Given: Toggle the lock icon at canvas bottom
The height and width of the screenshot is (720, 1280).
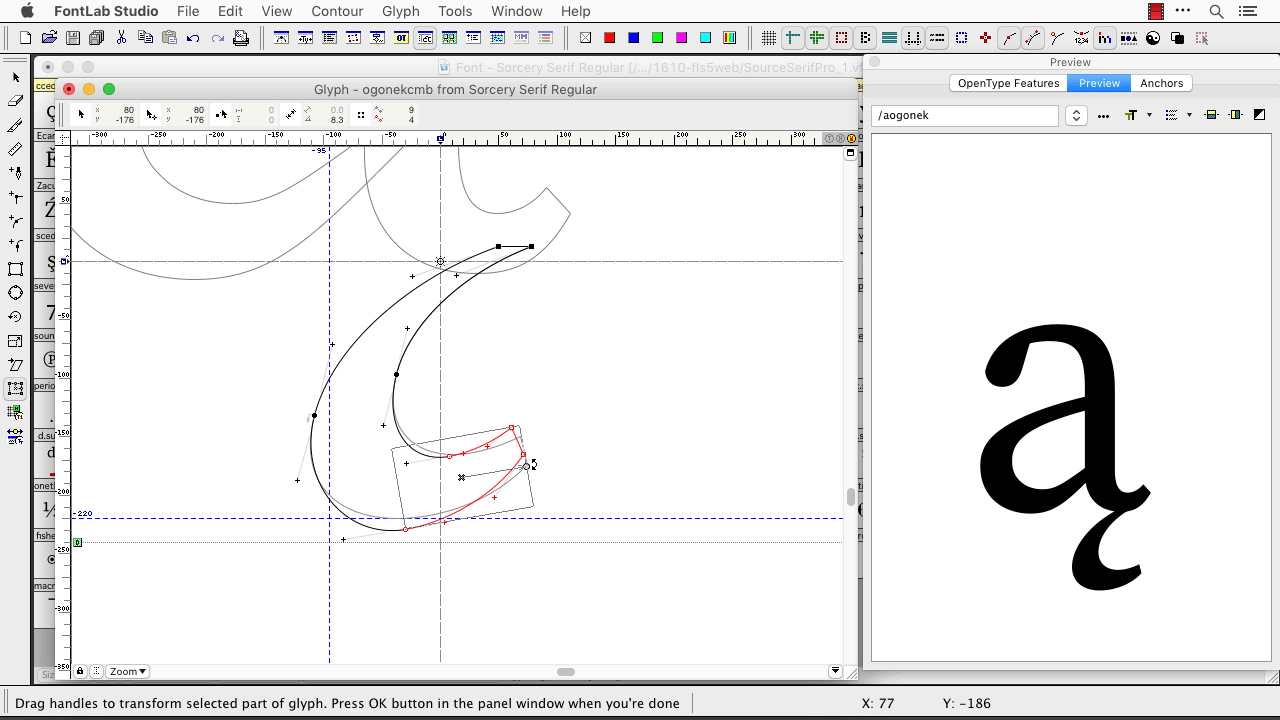Looking at the screenshot, I should (80, 671).
